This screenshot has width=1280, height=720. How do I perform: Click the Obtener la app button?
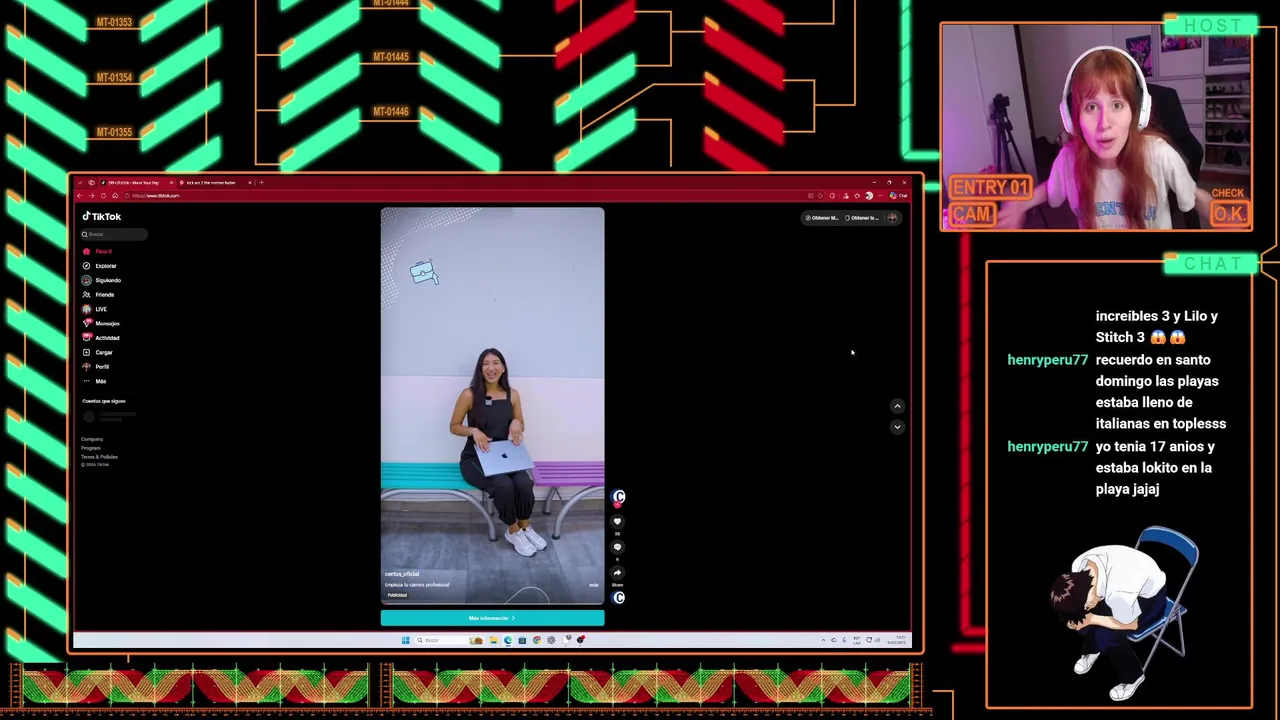pyautogui.click(x=862, y=218)
